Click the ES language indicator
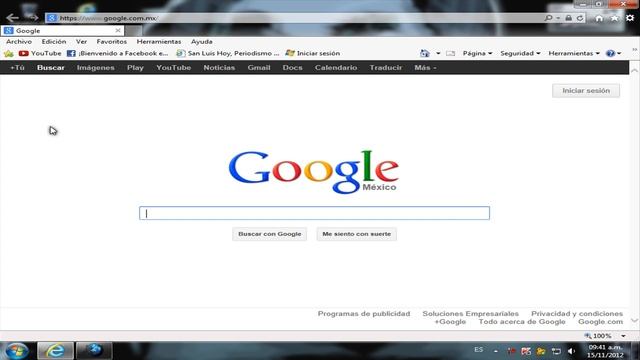The image size is (640, 360). pos(479,350)
